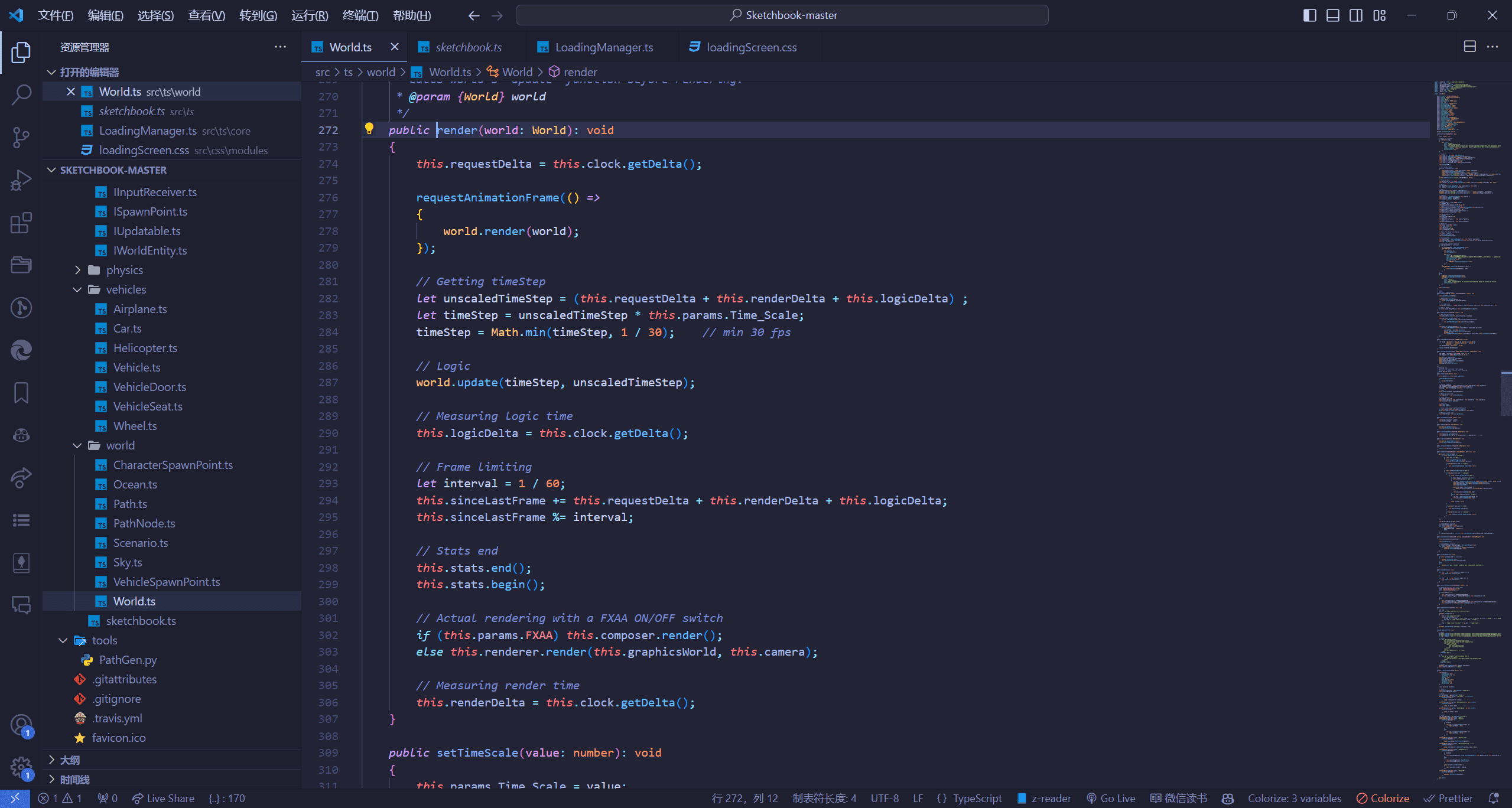Open Run and Debug view

point(21,180)
